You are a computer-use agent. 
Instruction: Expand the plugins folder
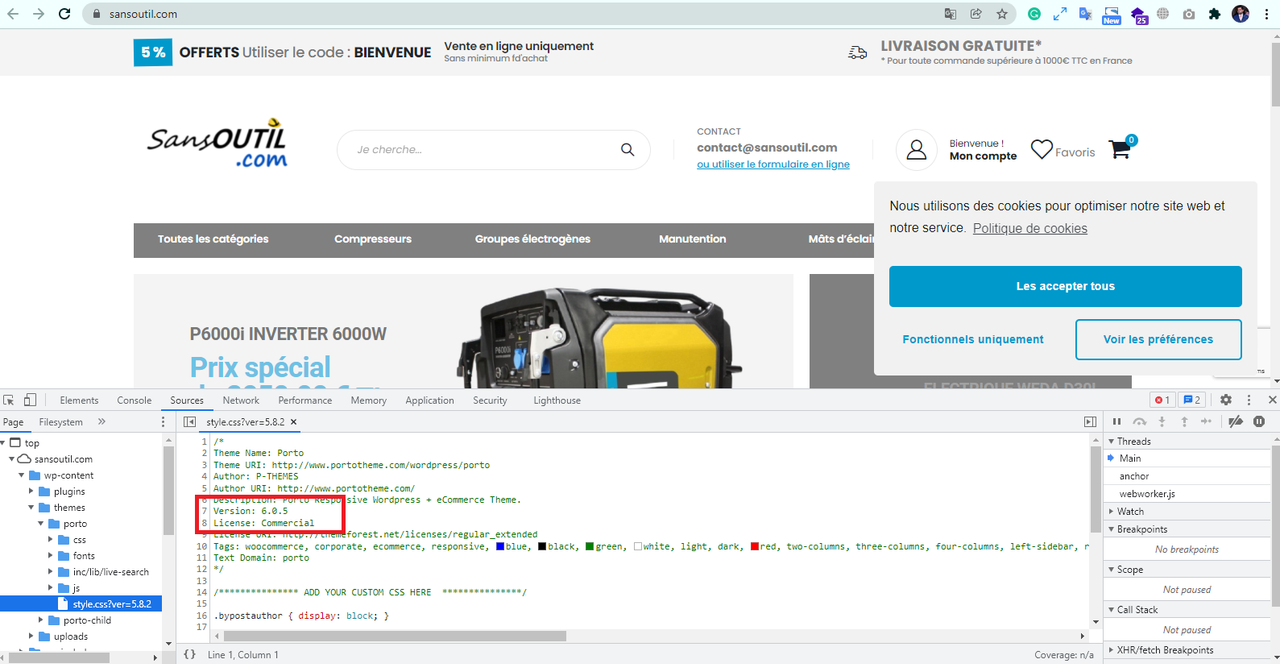(32, 491)
